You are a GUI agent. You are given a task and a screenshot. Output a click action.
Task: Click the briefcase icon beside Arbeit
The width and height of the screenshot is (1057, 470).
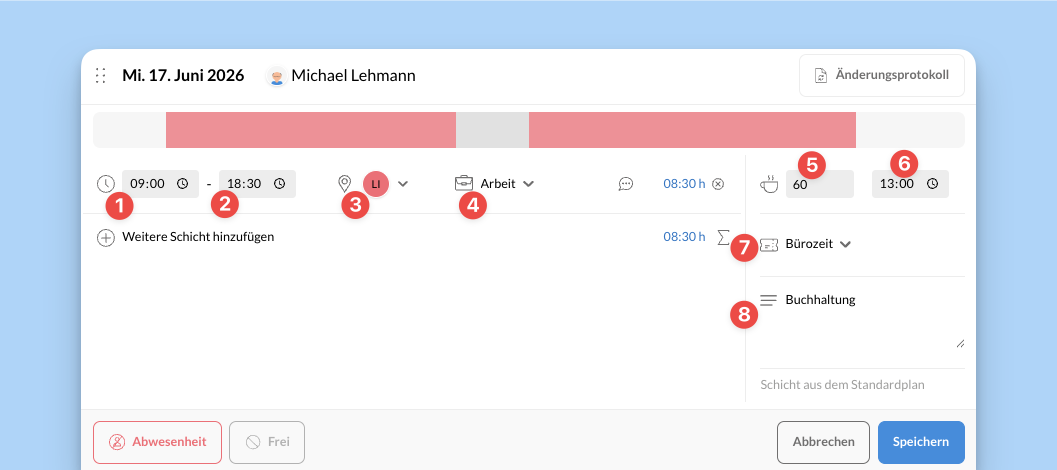coord(464,183)
